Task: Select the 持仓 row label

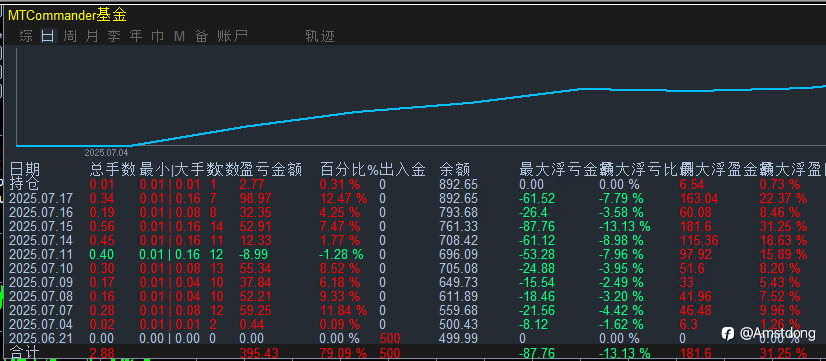Action: (24, 184)
